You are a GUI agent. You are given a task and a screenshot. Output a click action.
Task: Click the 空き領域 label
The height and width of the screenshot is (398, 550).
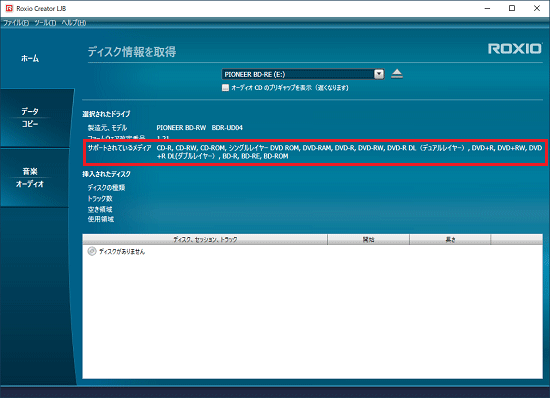point(100,209)
